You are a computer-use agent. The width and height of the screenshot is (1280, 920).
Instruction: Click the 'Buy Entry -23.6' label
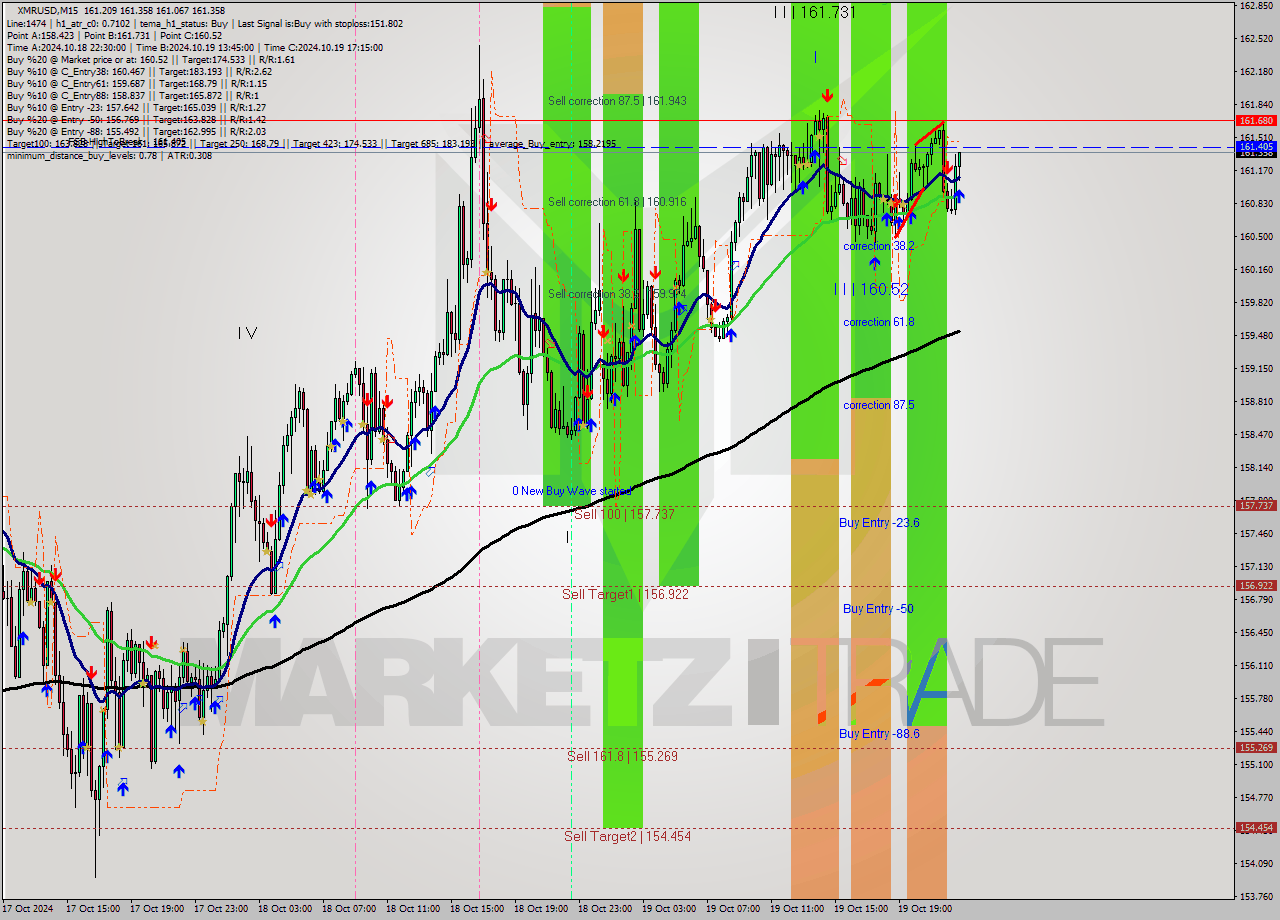pos(879,523)
